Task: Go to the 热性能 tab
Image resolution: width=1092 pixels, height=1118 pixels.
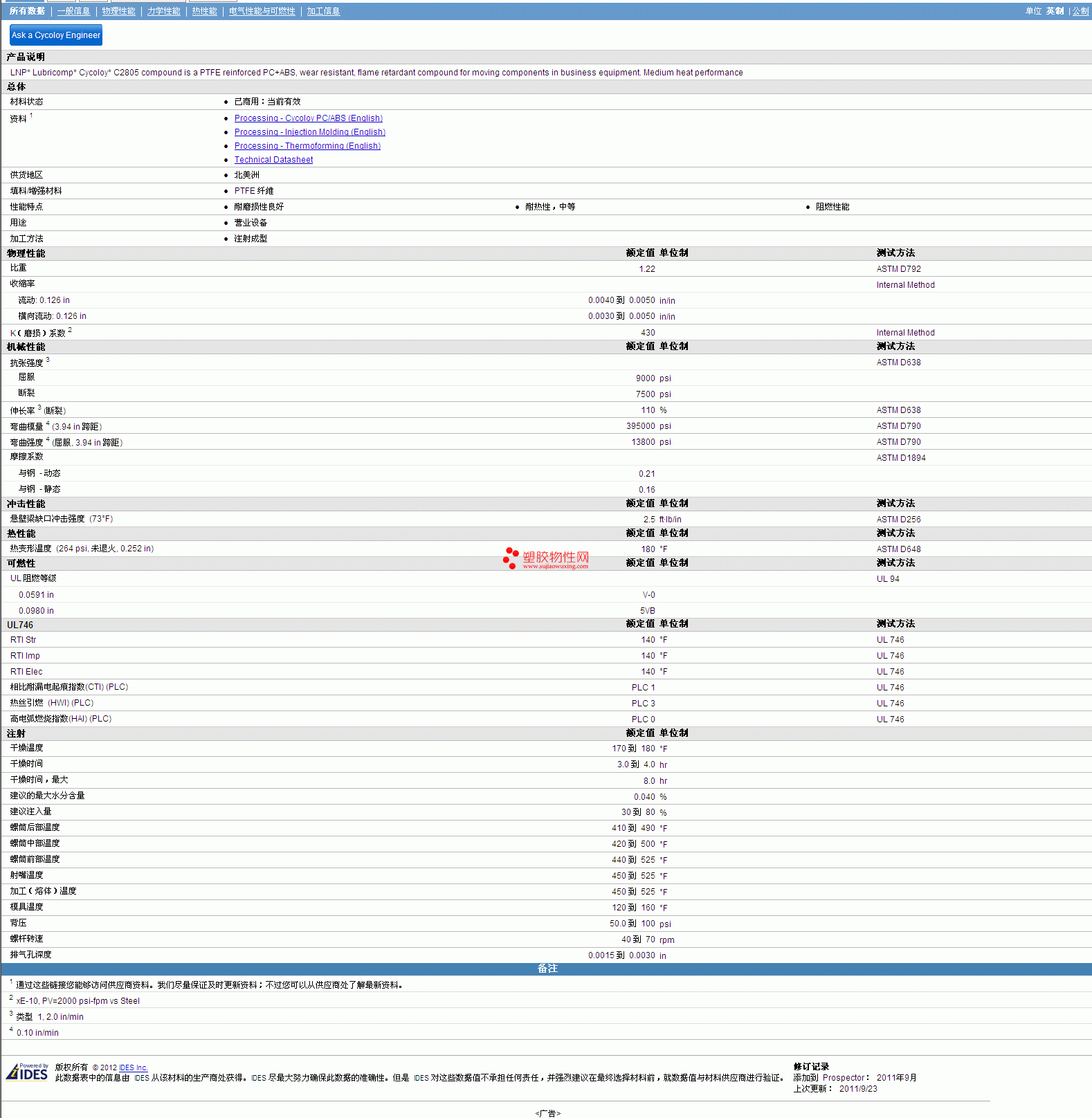Action: click(204, 11)
